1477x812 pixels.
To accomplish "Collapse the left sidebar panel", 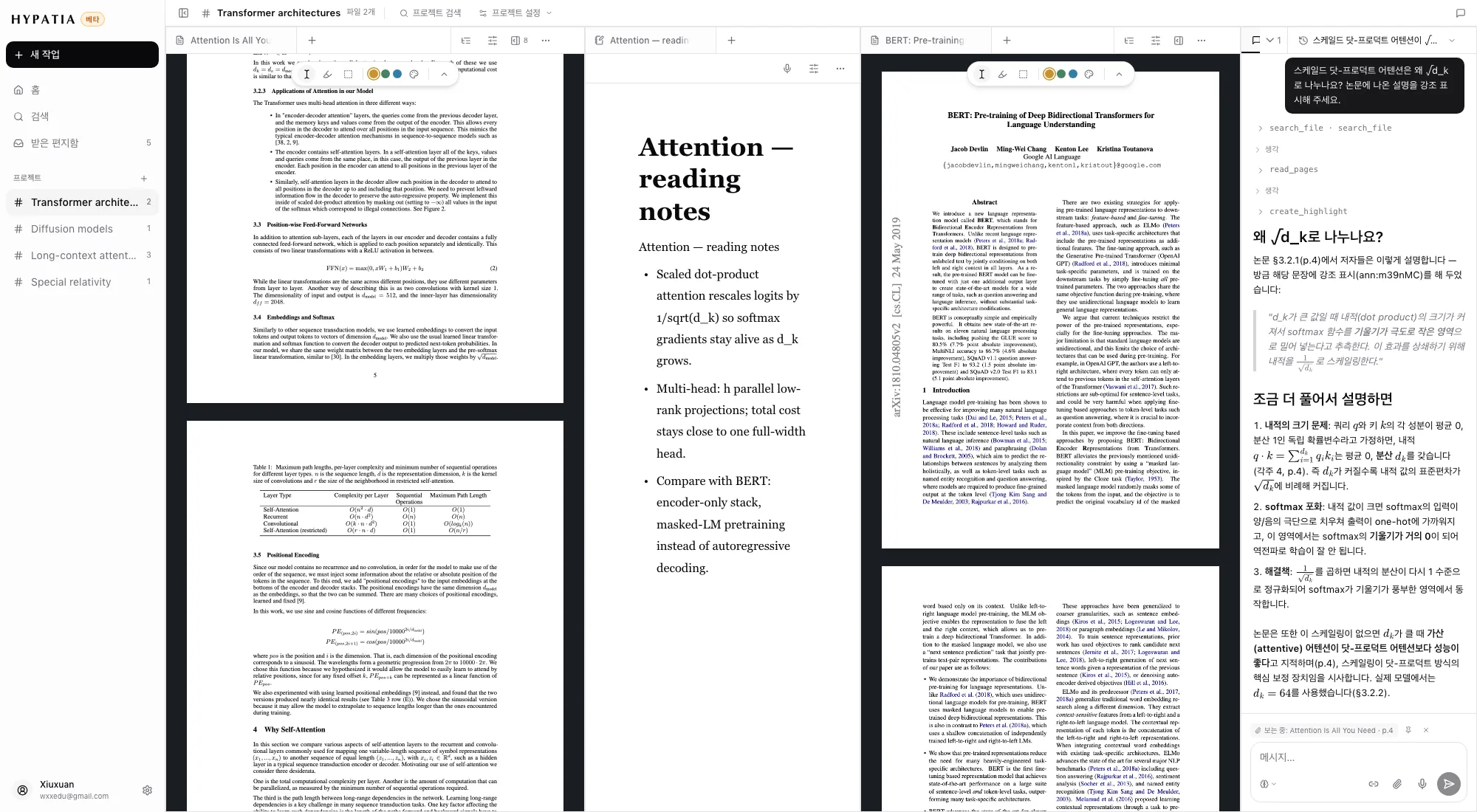I will [184, 13].
